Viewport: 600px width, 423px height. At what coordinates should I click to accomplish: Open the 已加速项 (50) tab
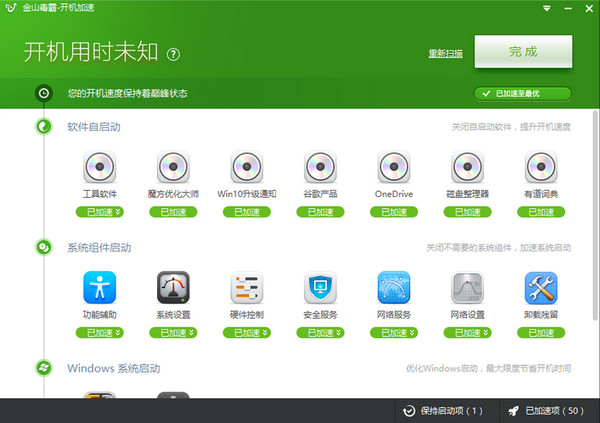click(546, 411)
